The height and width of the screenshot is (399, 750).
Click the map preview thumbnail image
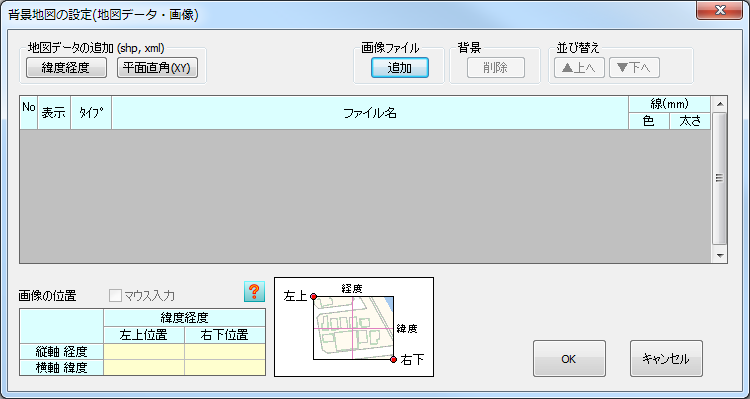click(354, 327)
